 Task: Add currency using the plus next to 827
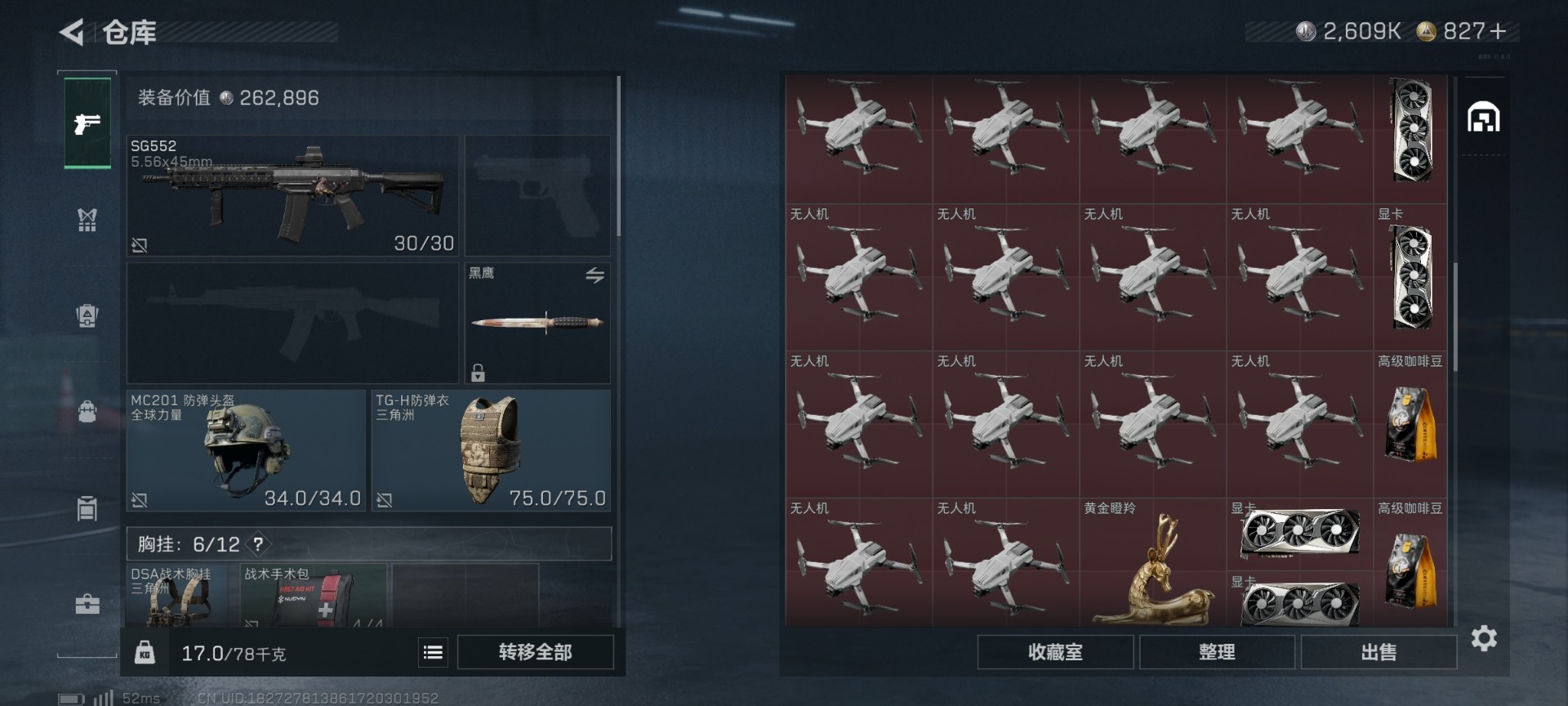click(1497, 32)
